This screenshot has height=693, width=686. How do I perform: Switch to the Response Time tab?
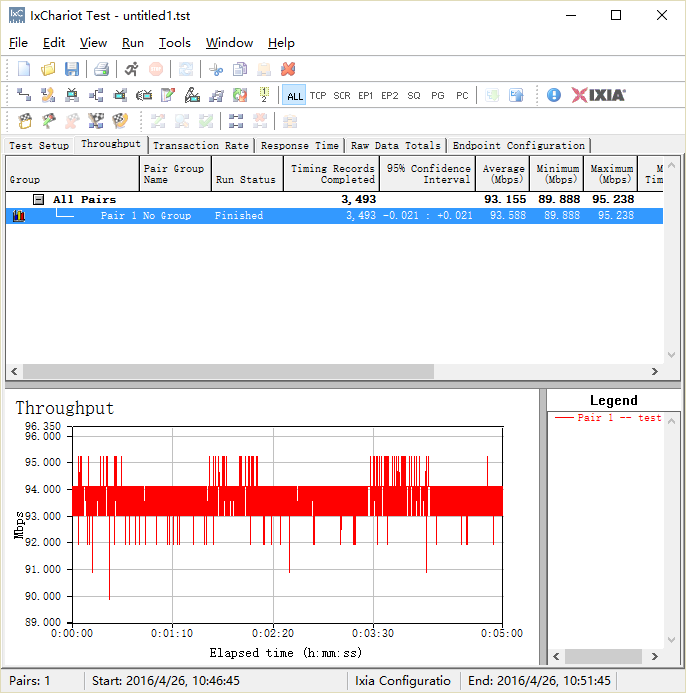(x=300, y=145)
